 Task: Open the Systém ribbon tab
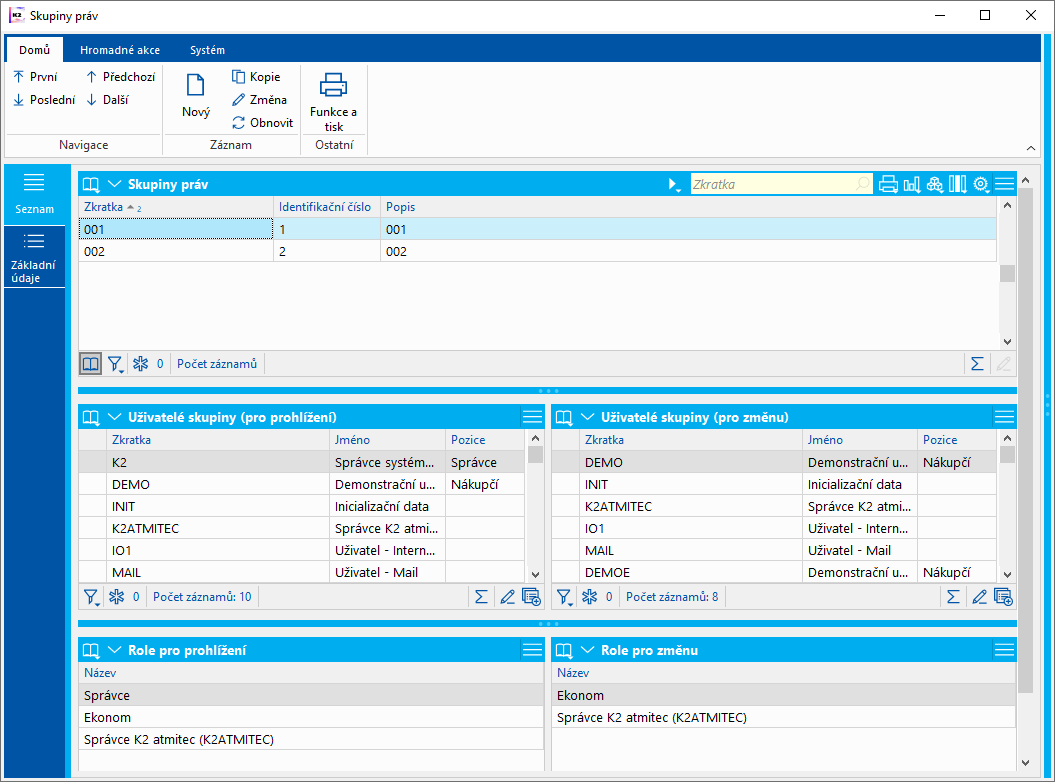pos(207,50)
